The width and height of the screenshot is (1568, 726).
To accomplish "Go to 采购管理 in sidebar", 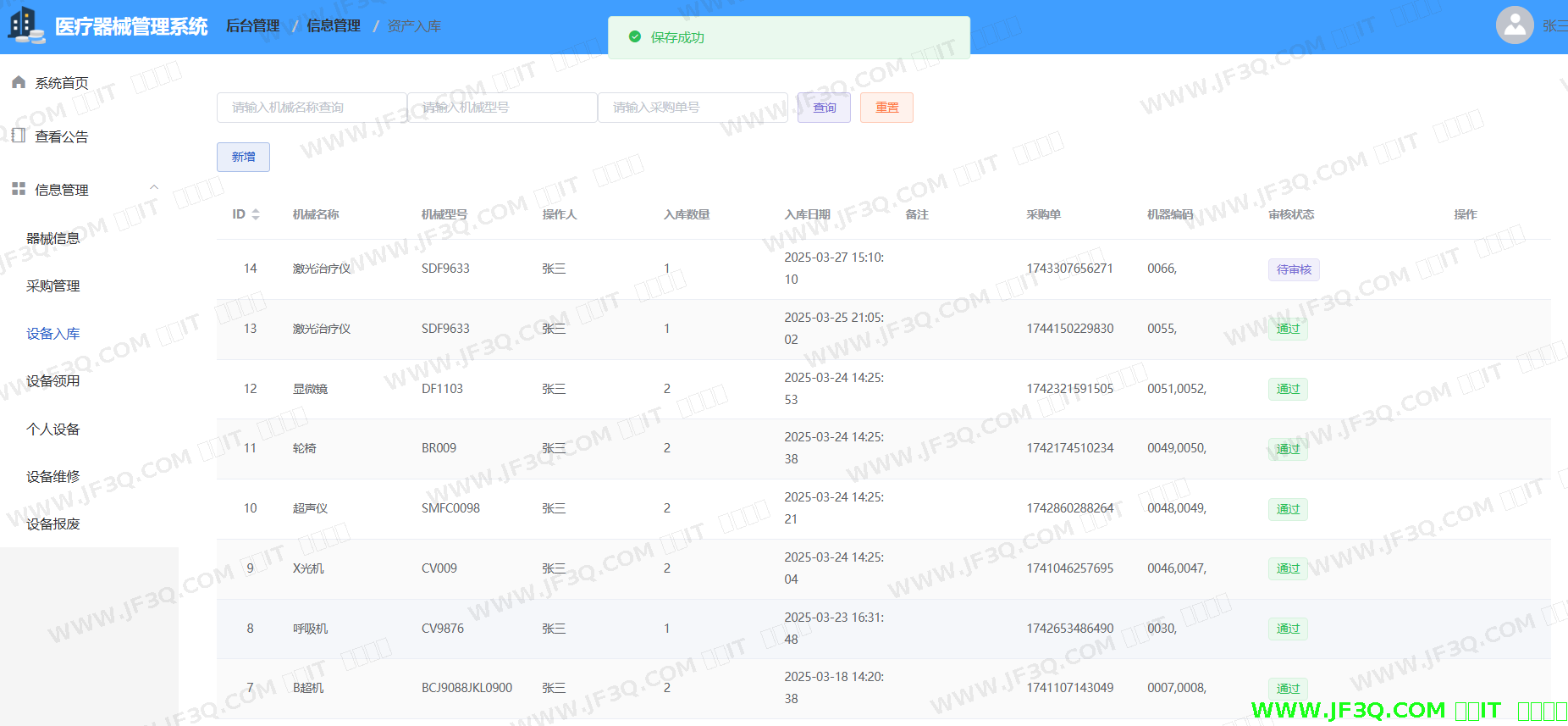I will pyautogui.click(x=53, y=286).
